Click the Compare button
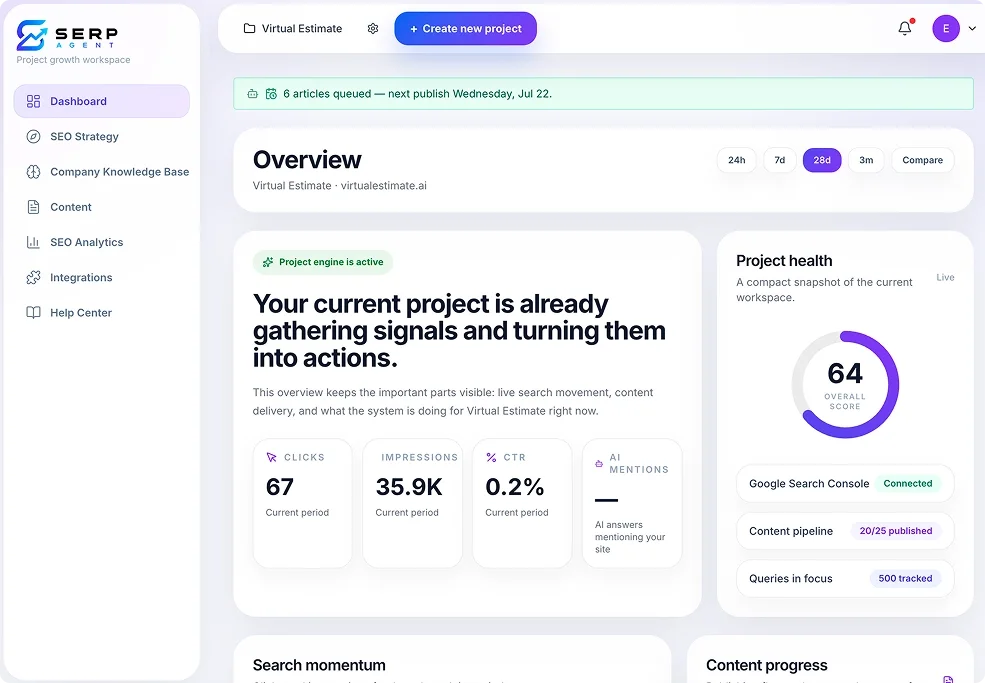The image size is (985, 683). click(922, 160)
